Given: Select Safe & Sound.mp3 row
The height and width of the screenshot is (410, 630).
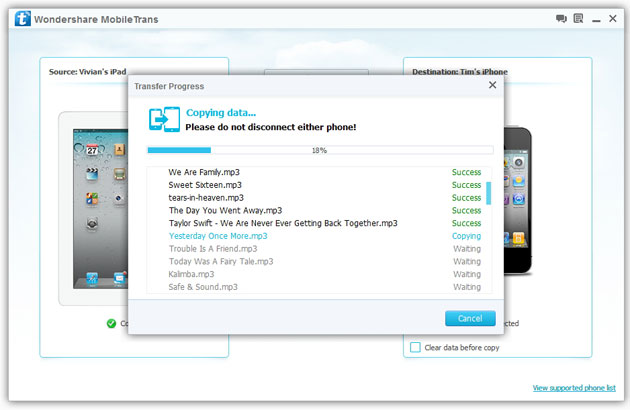Looking at the screenshot, I should 317,287.
